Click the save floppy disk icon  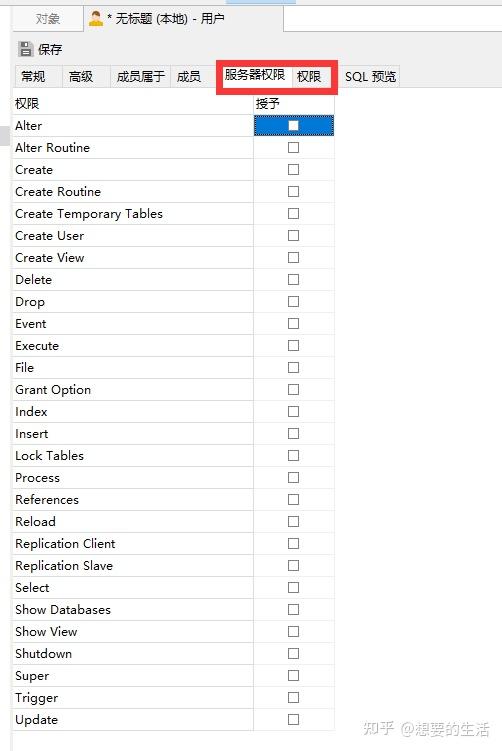point(25,49)
